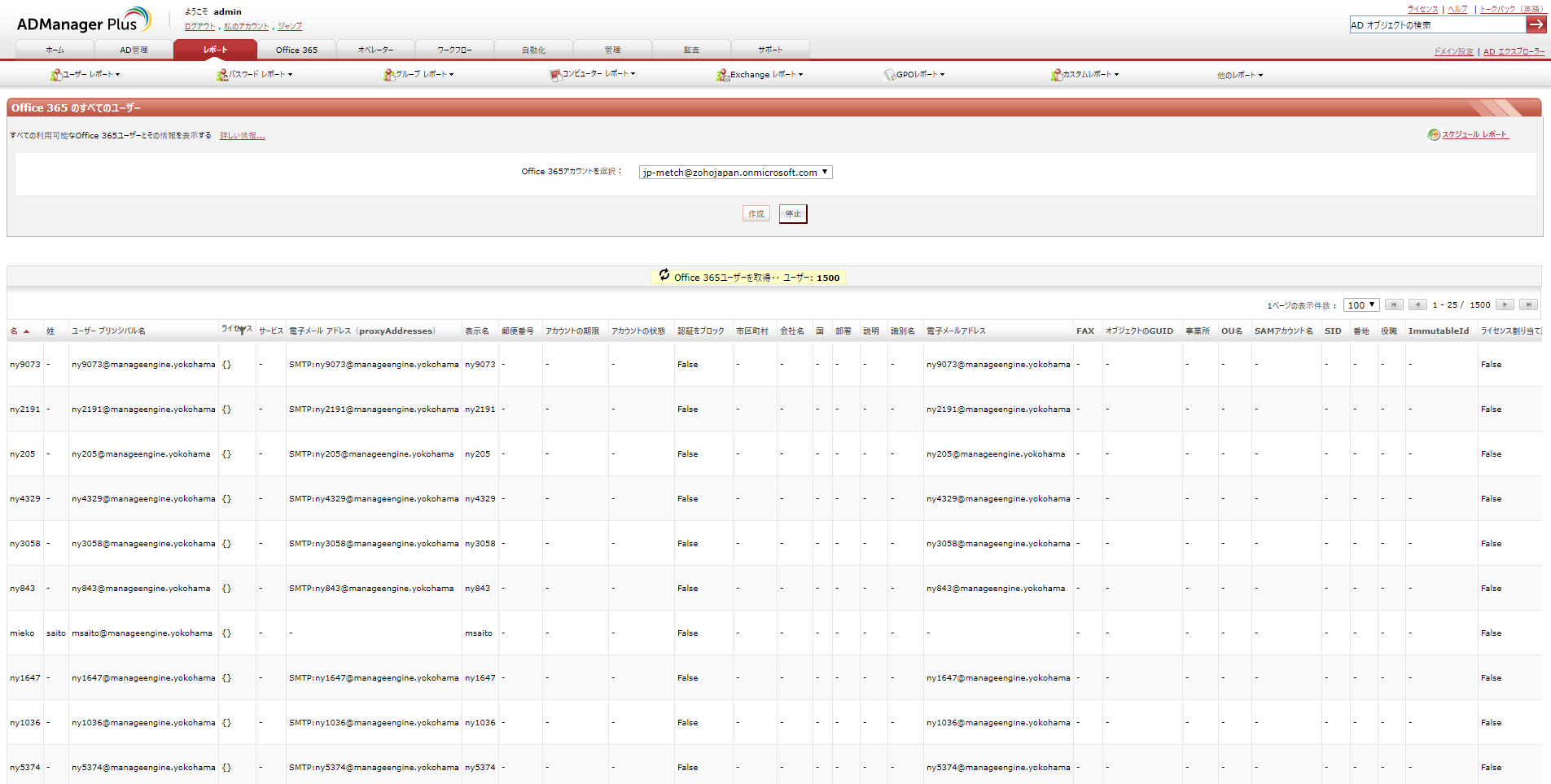This screenshot has height=784, width=1551.
Task: Open the 管理 tab
Action: click(612, 50)
